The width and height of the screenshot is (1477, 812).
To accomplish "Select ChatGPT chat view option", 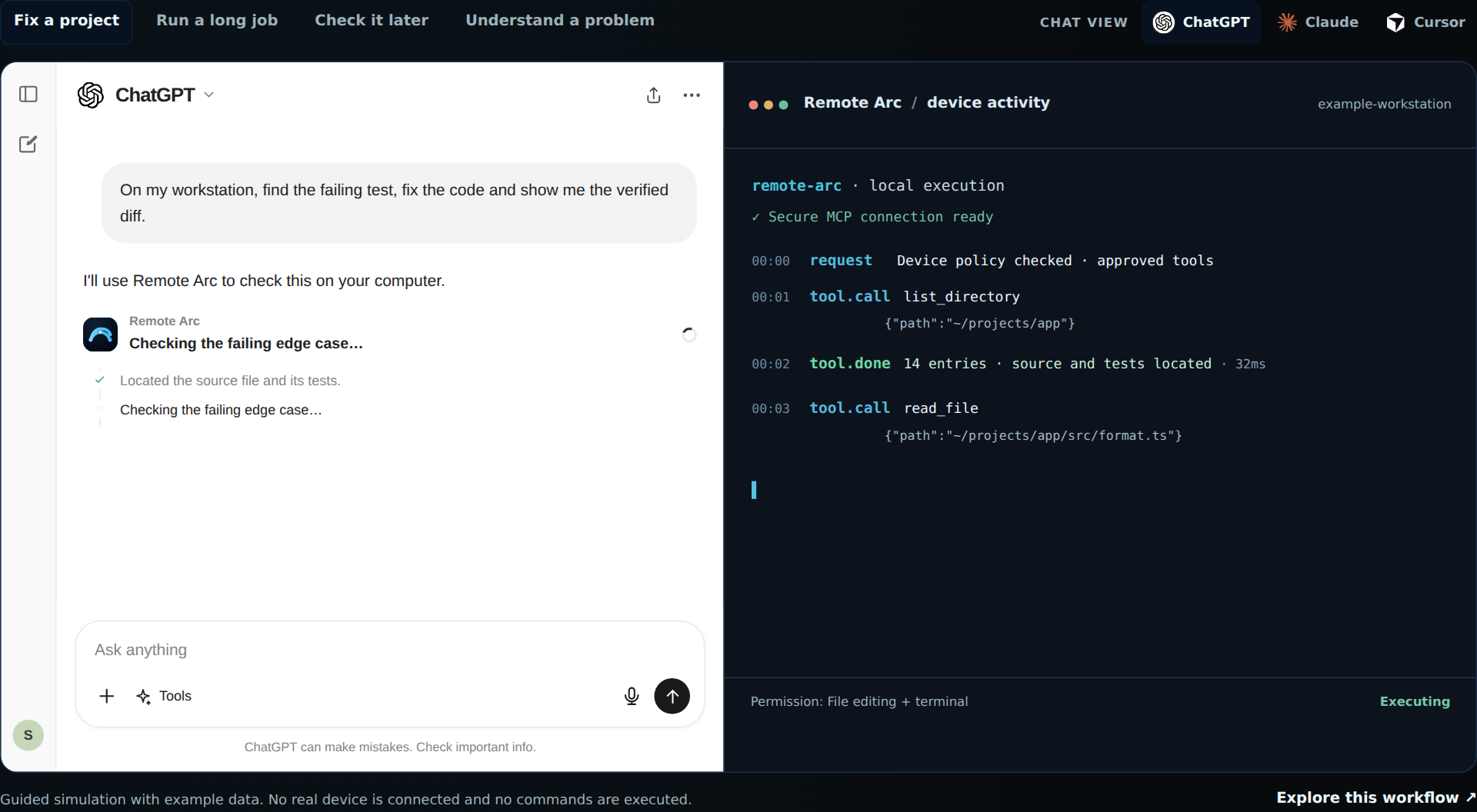I will [1202, 22].
